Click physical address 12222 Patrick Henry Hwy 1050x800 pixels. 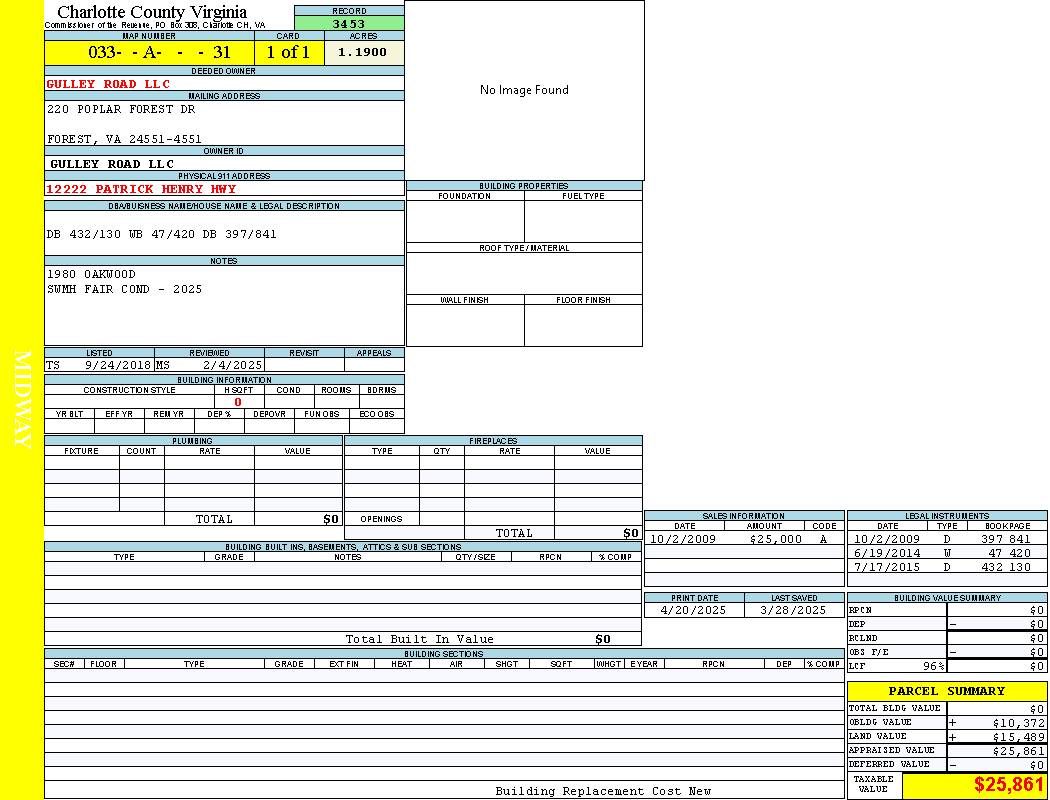(x=141, y=189)
